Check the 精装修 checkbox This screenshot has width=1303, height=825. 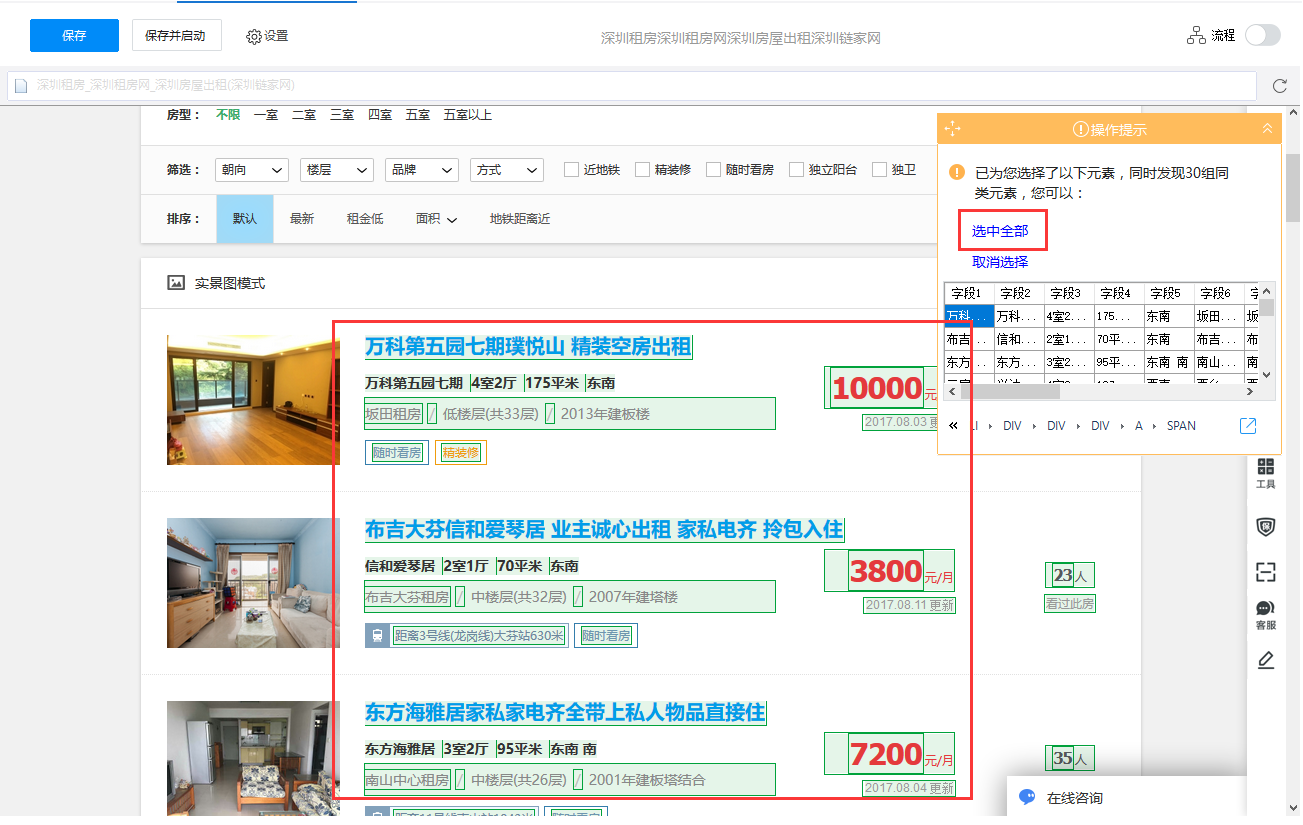pos(642,170)
